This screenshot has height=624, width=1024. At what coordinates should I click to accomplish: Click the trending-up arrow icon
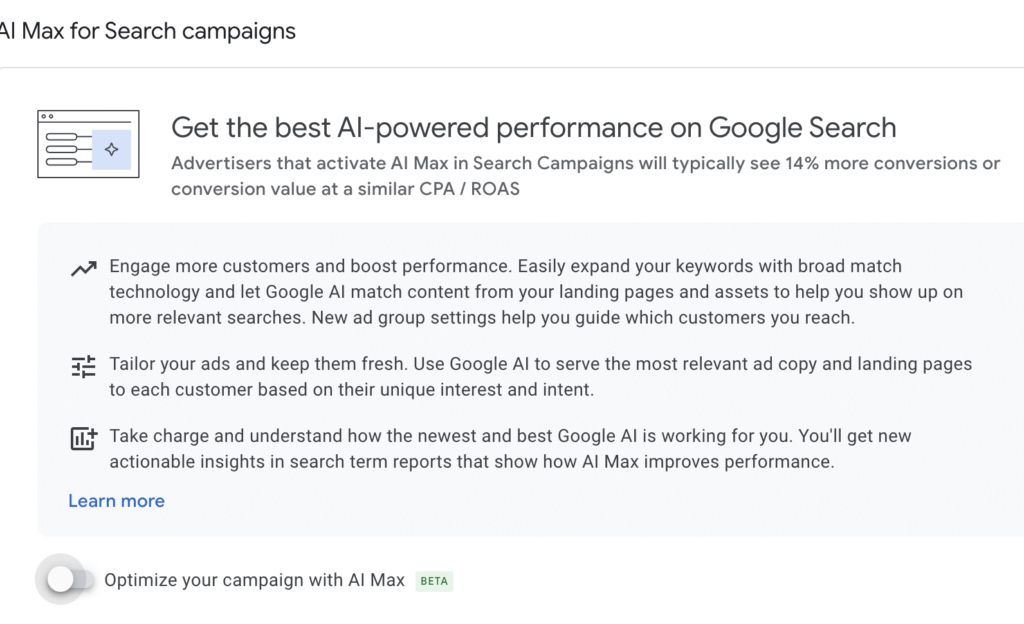[83, 269]
